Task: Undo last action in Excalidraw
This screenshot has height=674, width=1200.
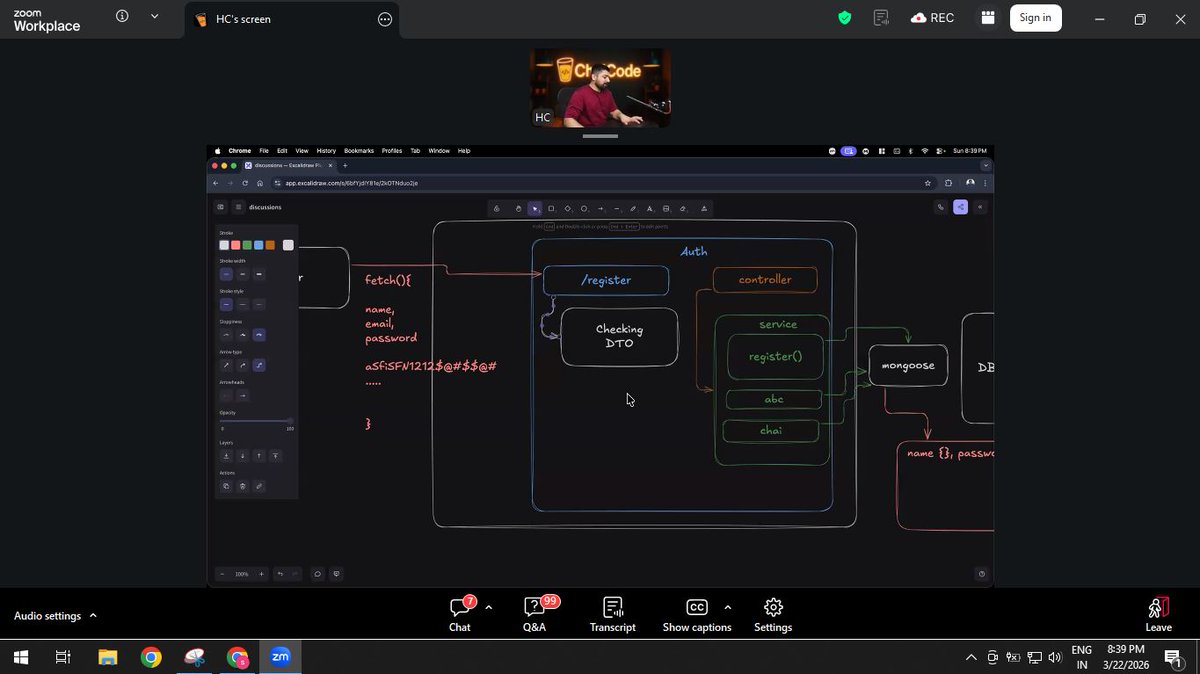Action: coord(280,574)
